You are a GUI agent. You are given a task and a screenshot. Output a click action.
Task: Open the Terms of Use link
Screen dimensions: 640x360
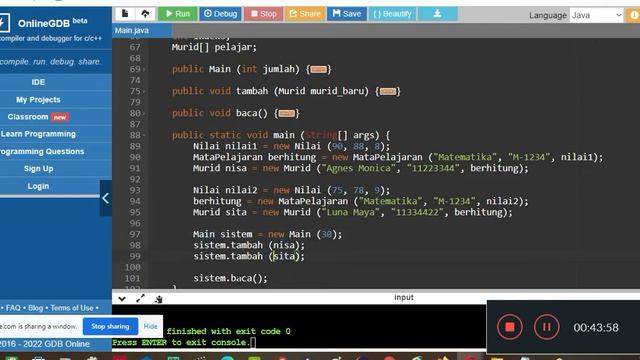72,308
